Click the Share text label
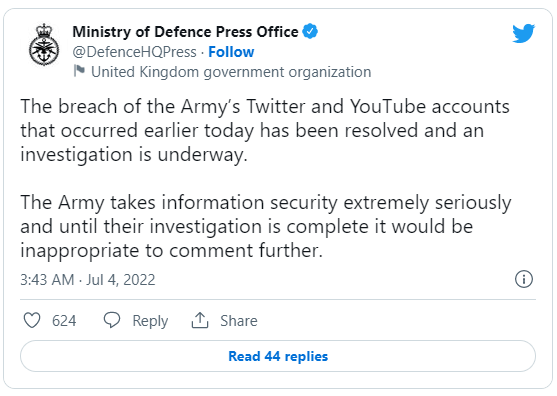Screen dimensions: 557x396 coord(239,321)
